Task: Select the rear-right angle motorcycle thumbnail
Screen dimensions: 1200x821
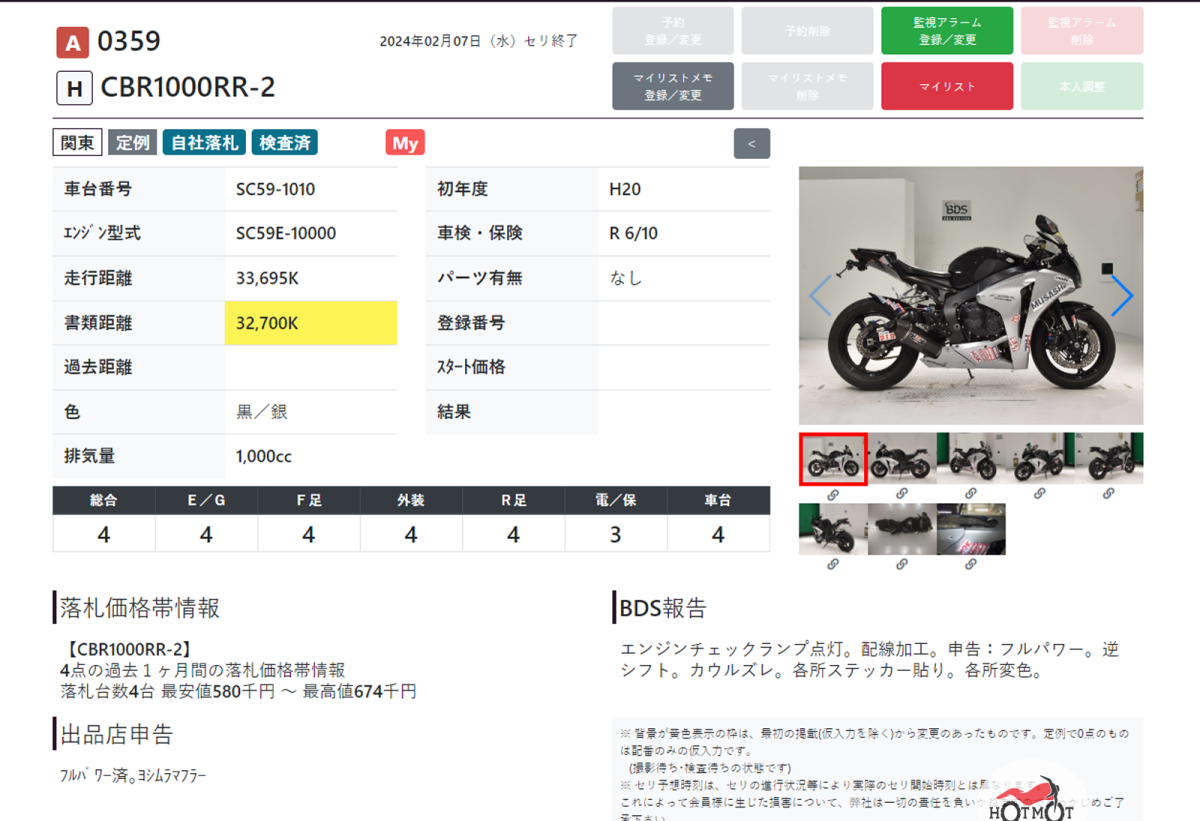Action: coord(1109,459)
